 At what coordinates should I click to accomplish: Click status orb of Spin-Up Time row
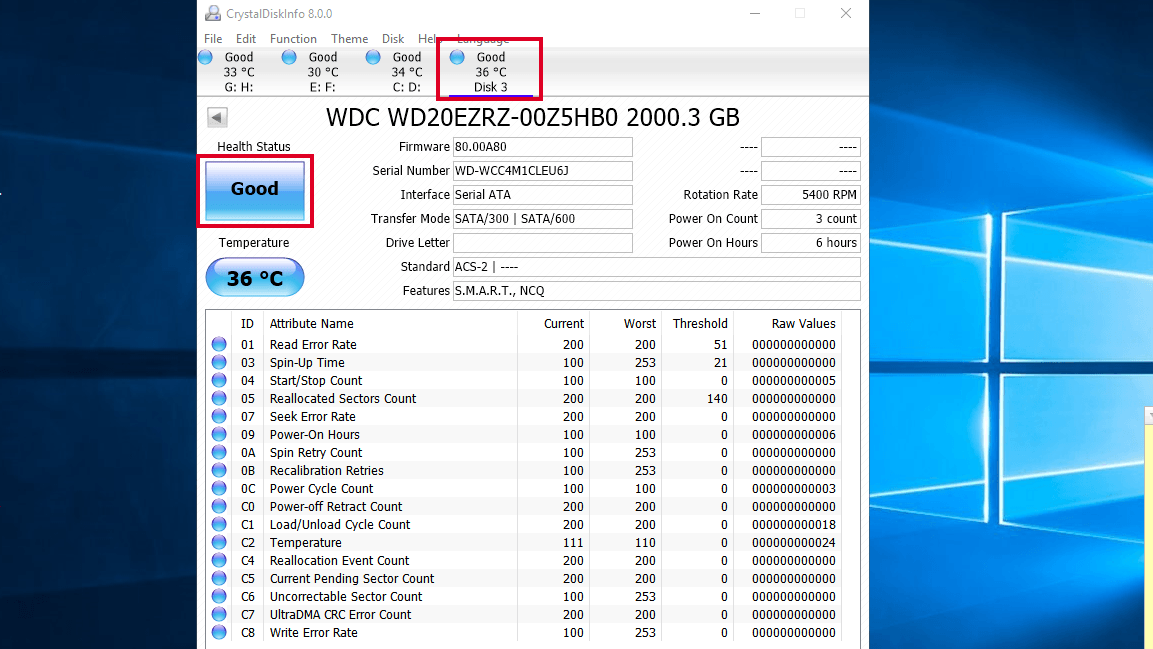(219, 362)
